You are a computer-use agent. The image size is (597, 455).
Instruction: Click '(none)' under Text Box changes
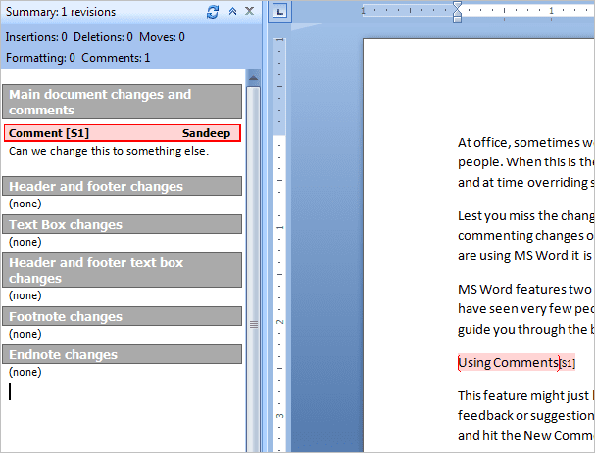(x=25, y=242)
